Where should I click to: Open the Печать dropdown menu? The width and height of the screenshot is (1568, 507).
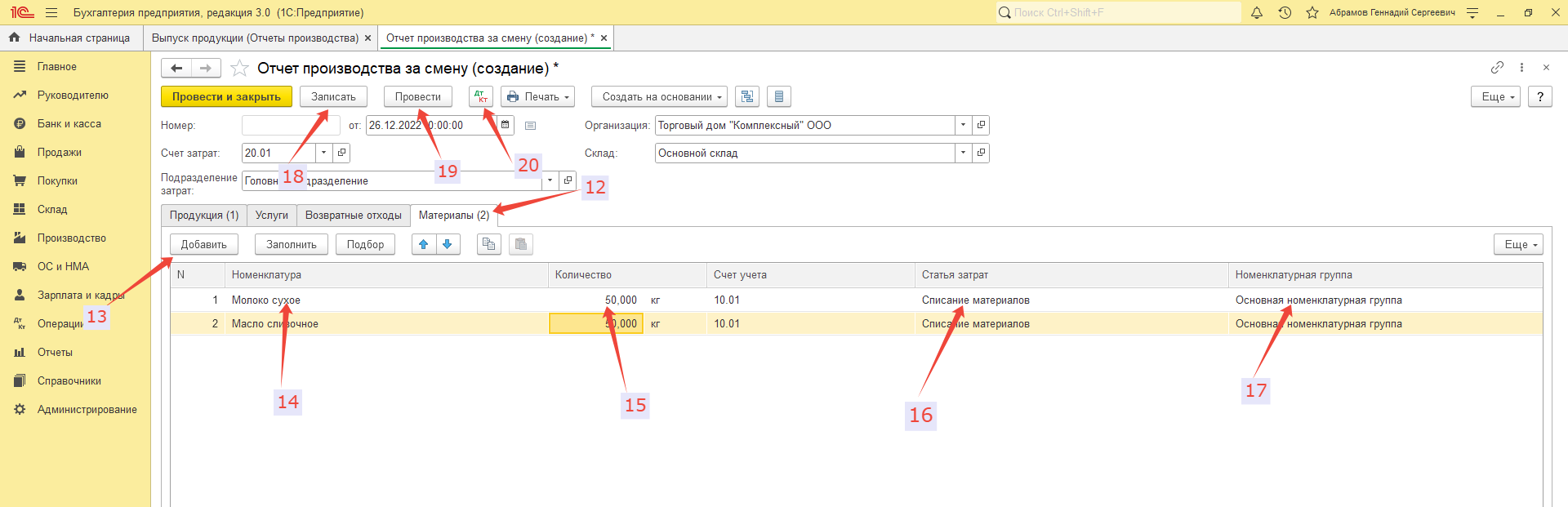(x=537, y=97)
